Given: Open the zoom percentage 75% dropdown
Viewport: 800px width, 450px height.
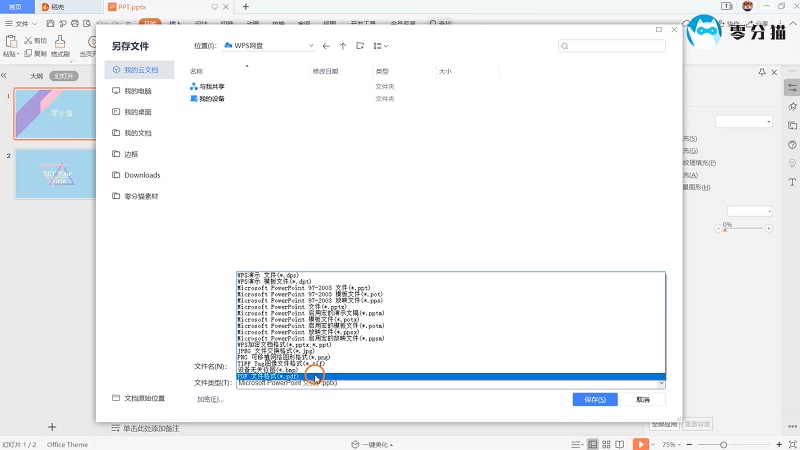Looking at the screenshot, I should [669, 444].
